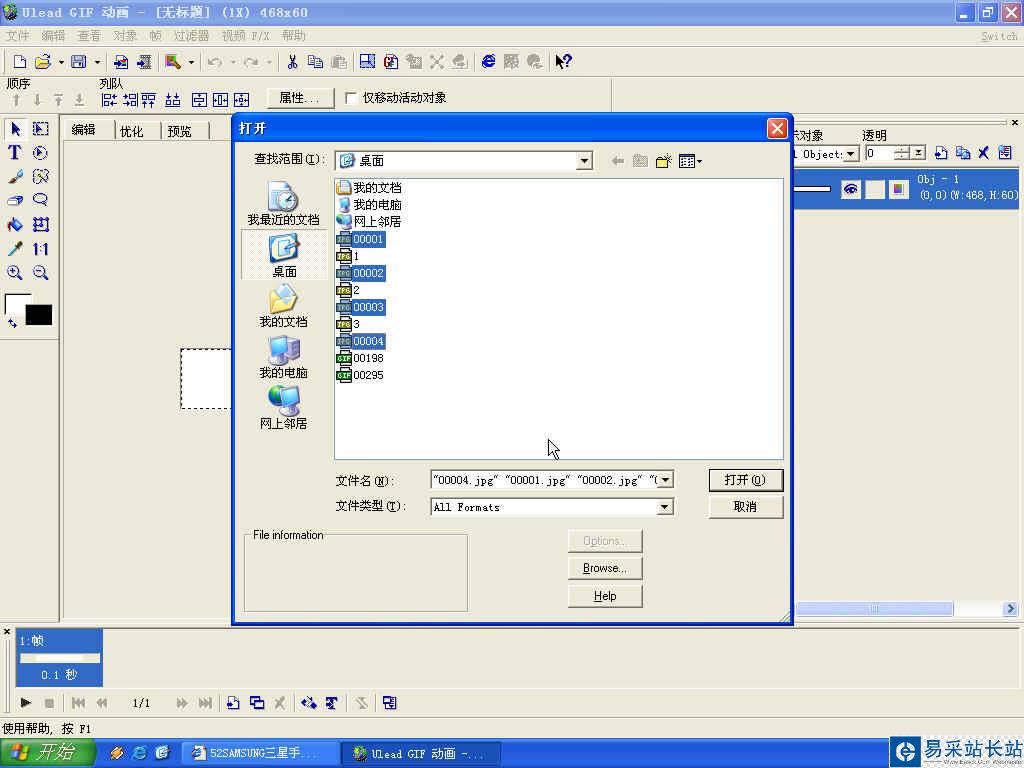Image resolution: width=1024 pixels, height=768 pixels.
Task: Click the Add frame icon in frame toolbar
Action: 233,703
